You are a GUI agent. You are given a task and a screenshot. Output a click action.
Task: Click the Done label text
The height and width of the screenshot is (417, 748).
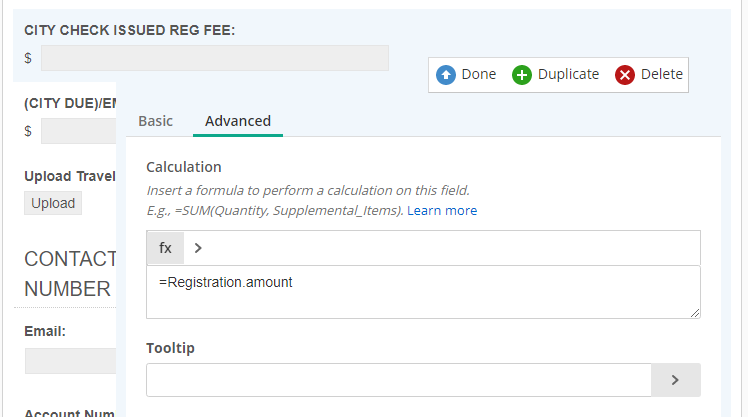point(479,74)
